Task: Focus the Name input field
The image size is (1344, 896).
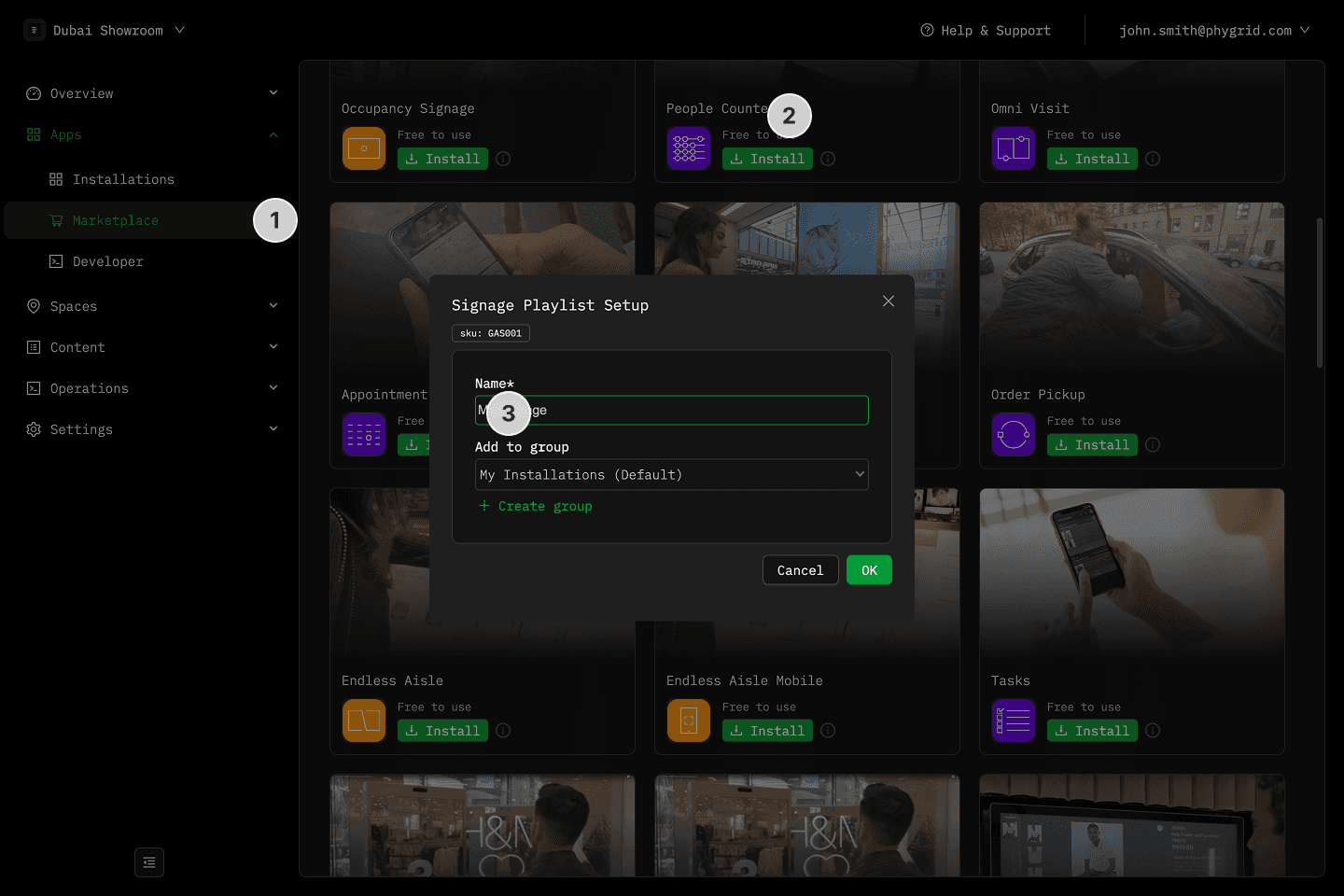Action: (x=672, y=410)
